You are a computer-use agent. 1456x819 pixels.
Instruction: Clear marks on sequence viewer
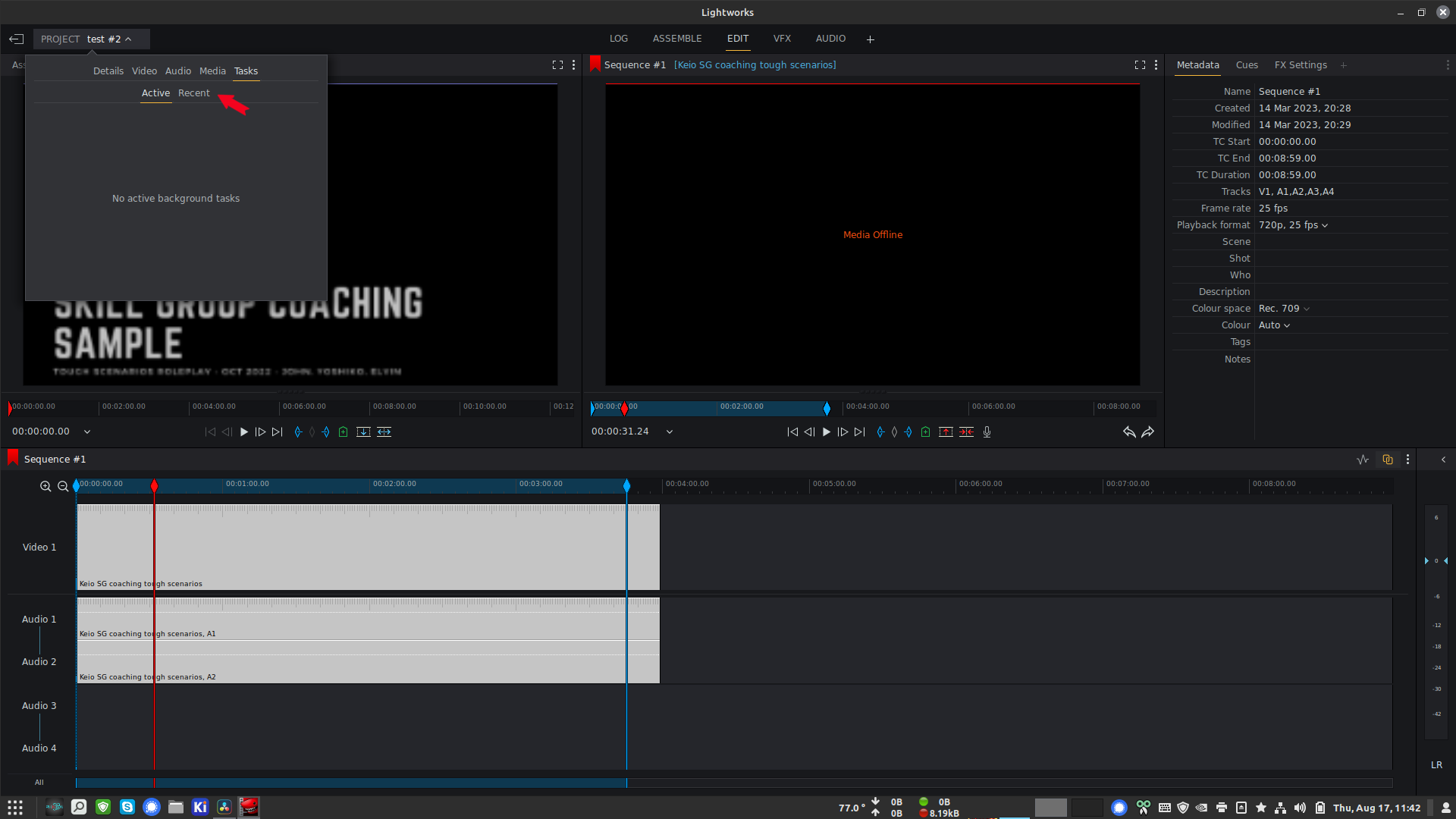[x=895, y=431]
